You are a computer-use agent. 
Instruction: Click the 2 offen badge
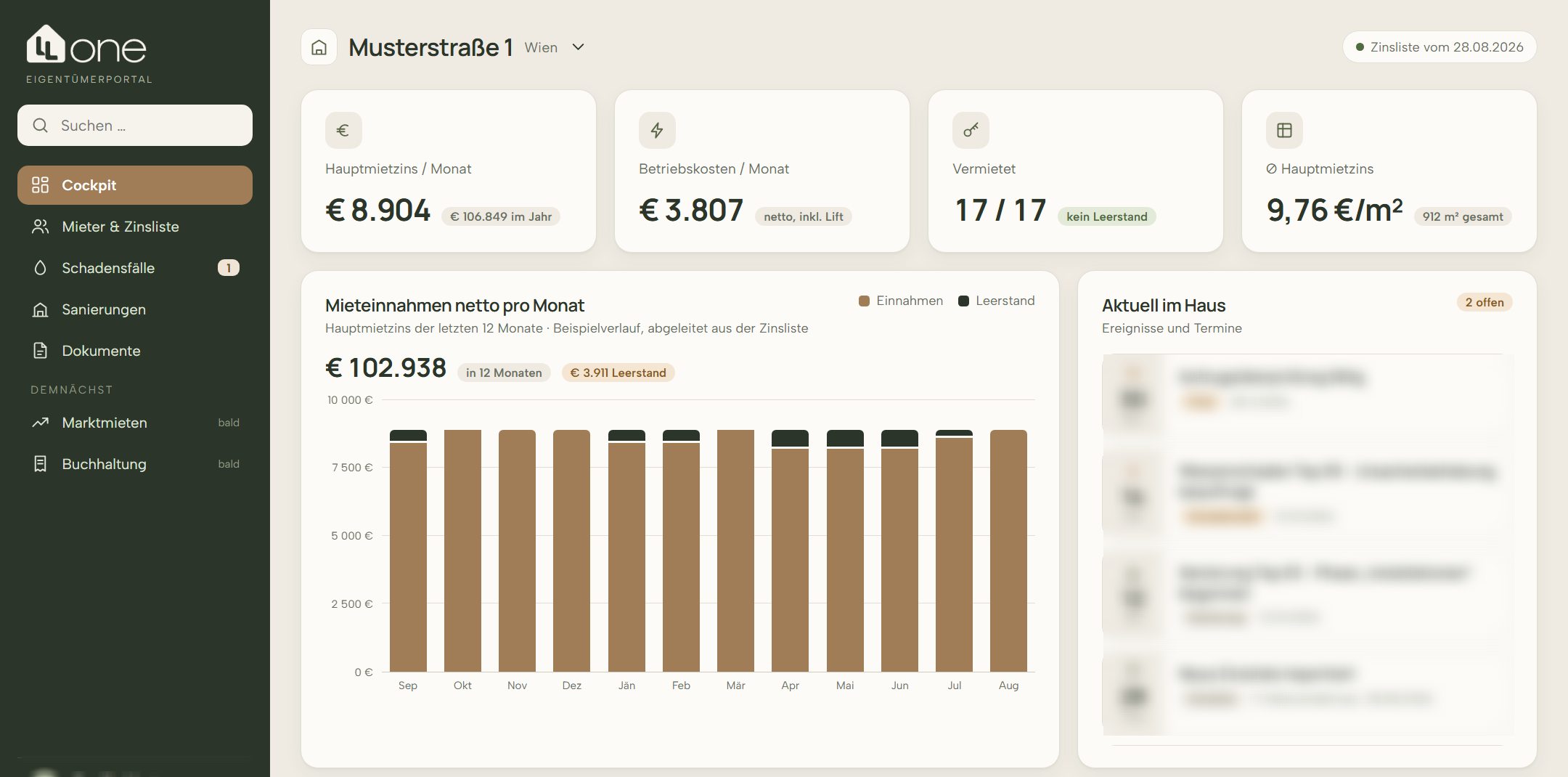tap(1485, 302)
